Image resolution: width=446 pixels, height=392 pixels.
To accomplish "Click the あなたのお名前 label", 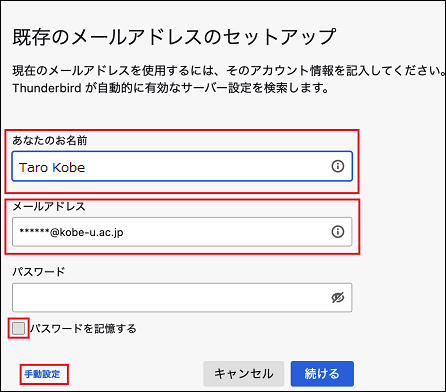I will point(50,141).
